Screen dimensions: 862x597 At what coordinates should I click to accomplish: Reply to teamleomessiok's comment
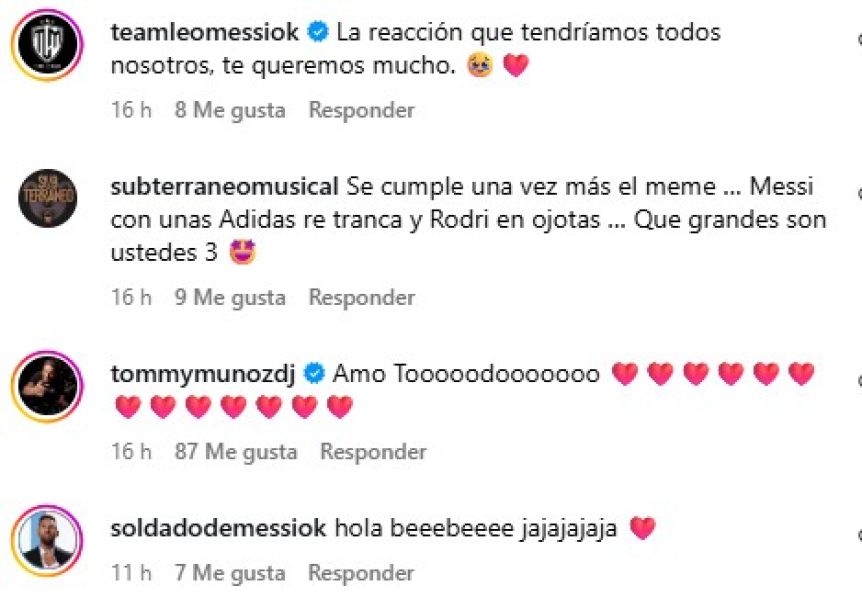[362, 110]
